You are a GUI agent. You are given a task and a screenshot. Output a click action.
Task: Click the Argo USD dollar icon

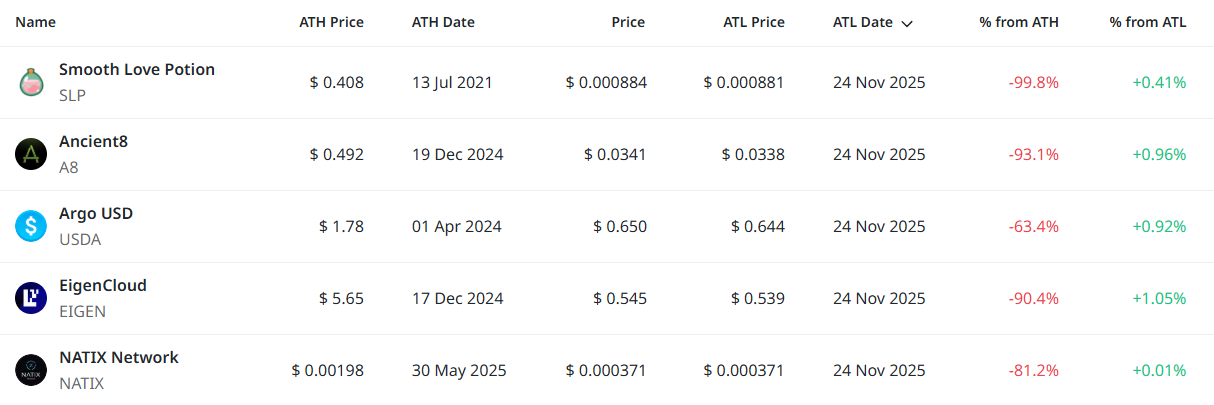pyautogui.click(x=31, y=226)
